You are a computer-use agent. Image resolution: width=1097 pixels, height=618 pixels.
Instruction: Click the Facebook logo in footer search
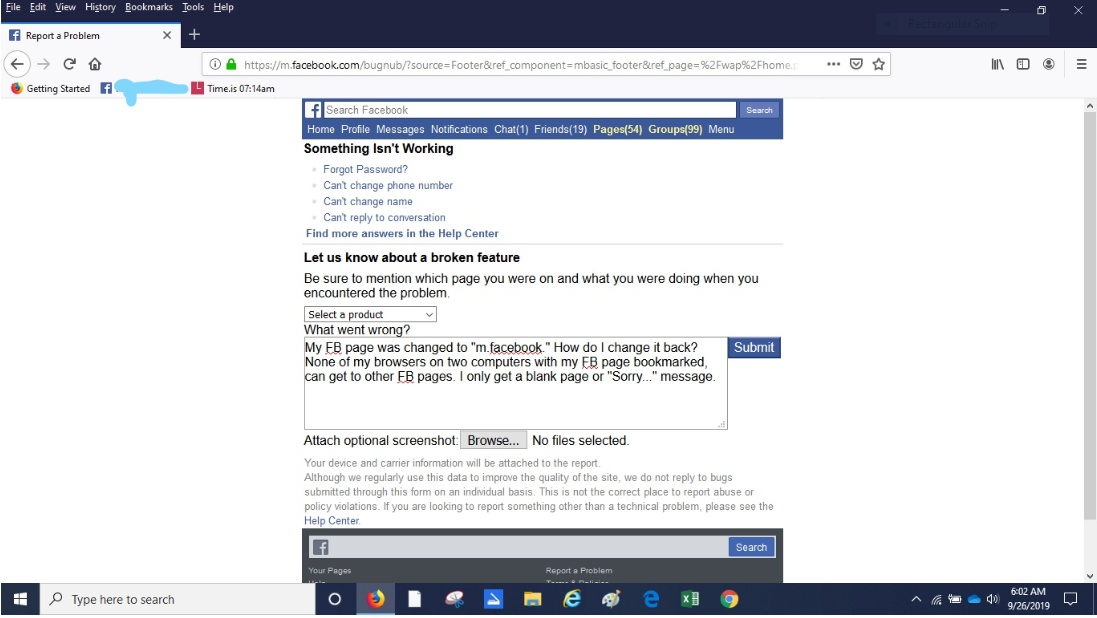point(320,547)
